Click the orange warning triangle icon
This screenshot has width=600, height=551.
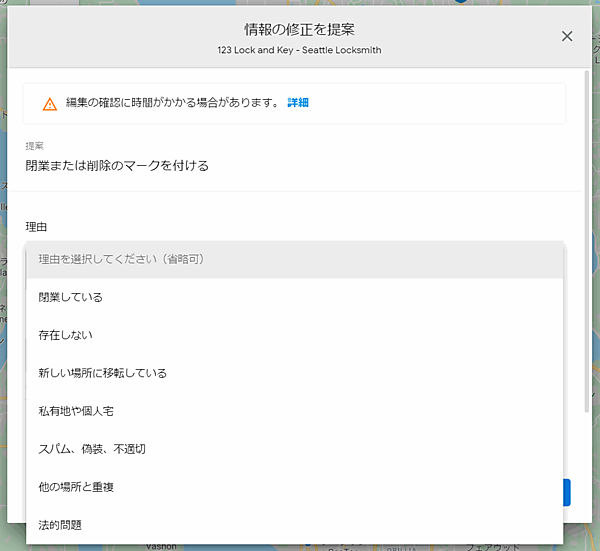coord(49,104)
